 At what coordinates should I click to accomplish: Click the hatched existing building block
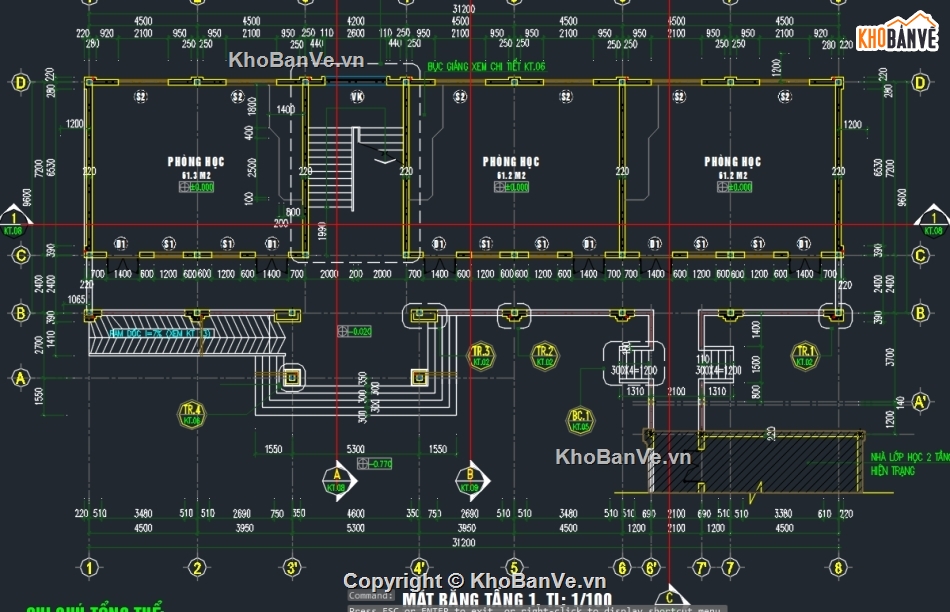click(x=755, y=462)
